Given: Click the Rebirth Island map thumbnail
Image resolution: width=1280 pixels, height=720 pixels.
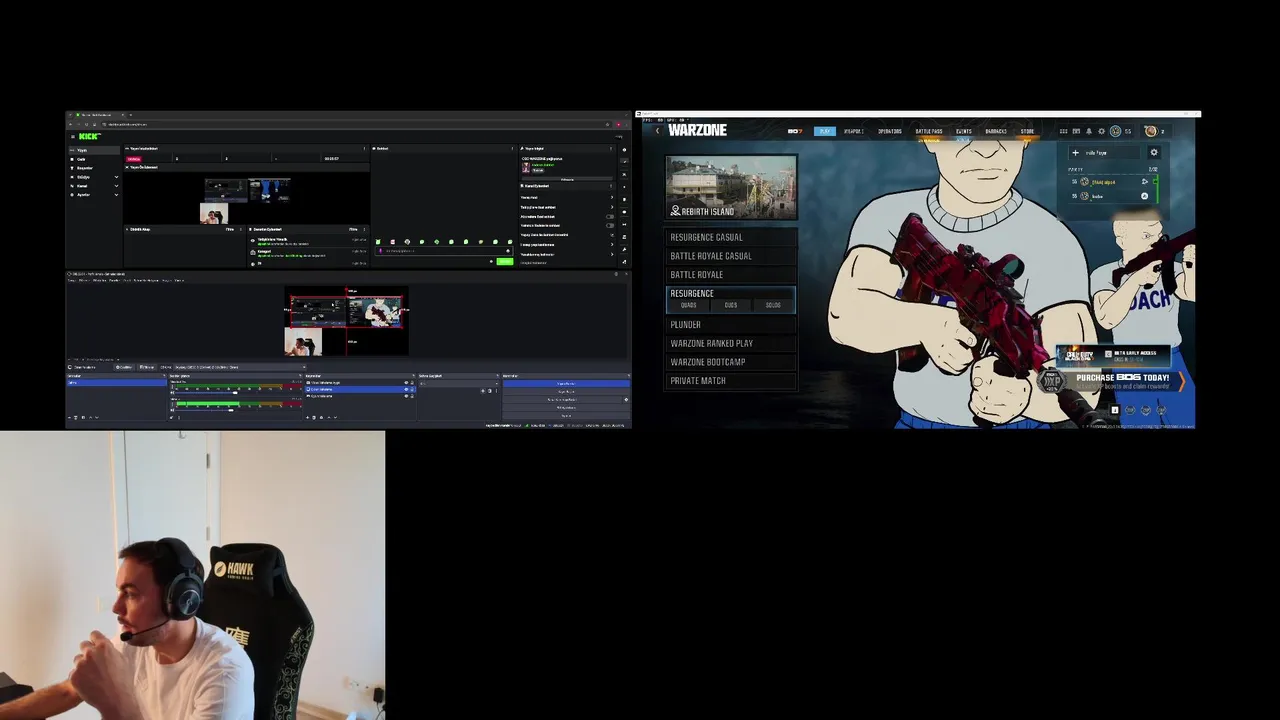Looking at the screenshot, I should point(732,187).
